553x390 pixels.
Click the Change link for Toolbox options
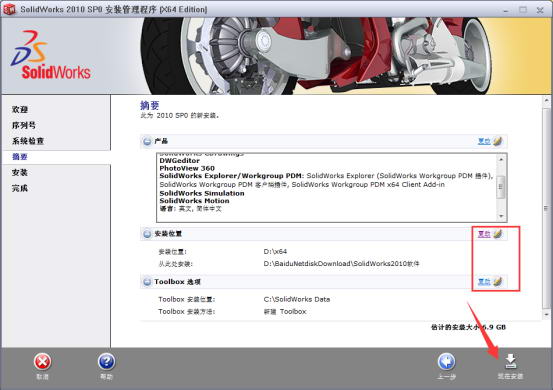tap(484, 281)
